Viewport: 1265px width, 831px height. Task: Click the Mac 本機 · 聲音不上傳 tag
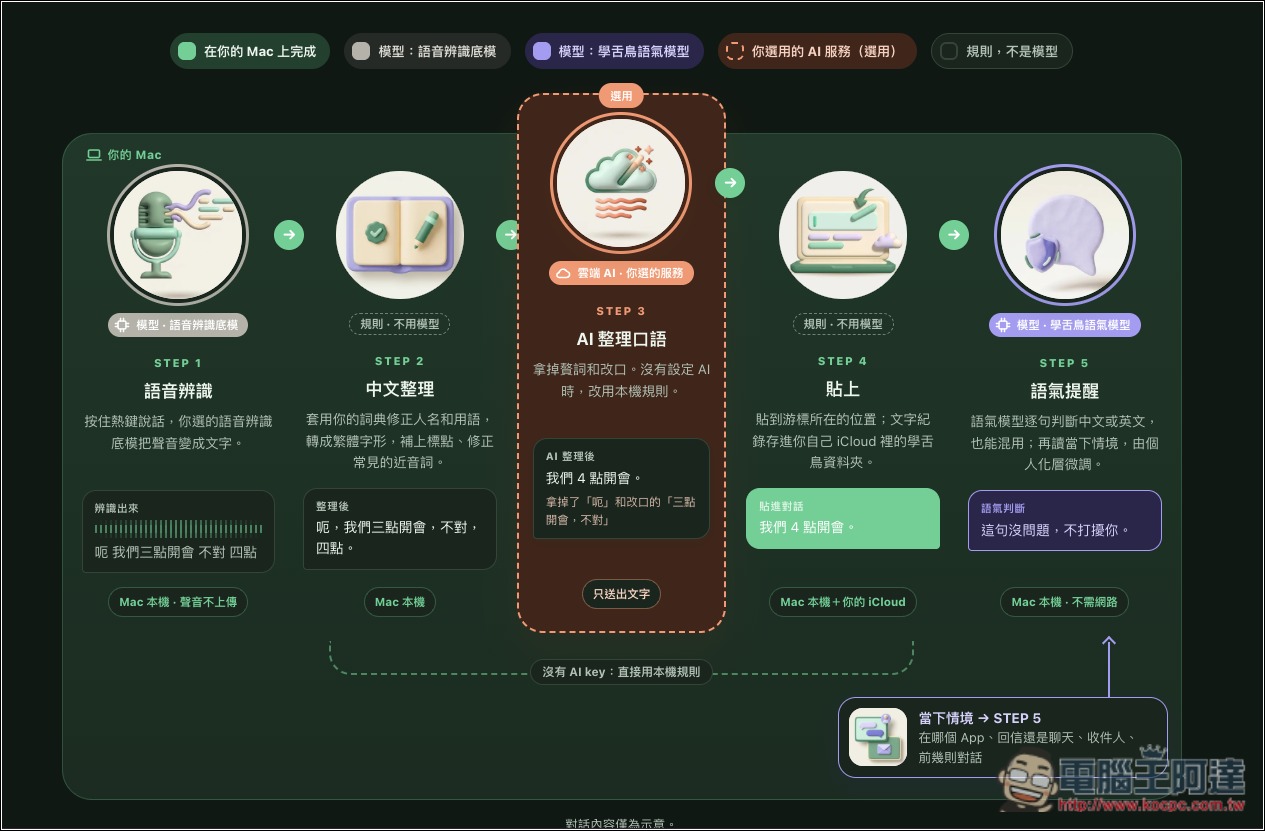(x=178, y=602)
